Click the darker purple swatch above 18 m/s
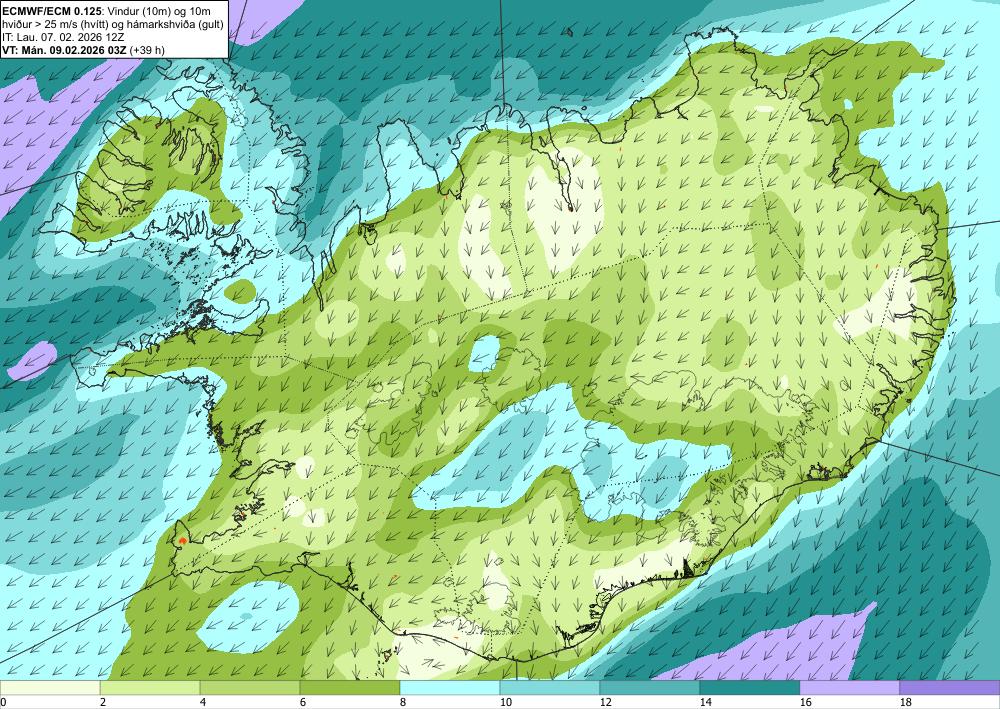1000x709 pixels. (950, 687)
